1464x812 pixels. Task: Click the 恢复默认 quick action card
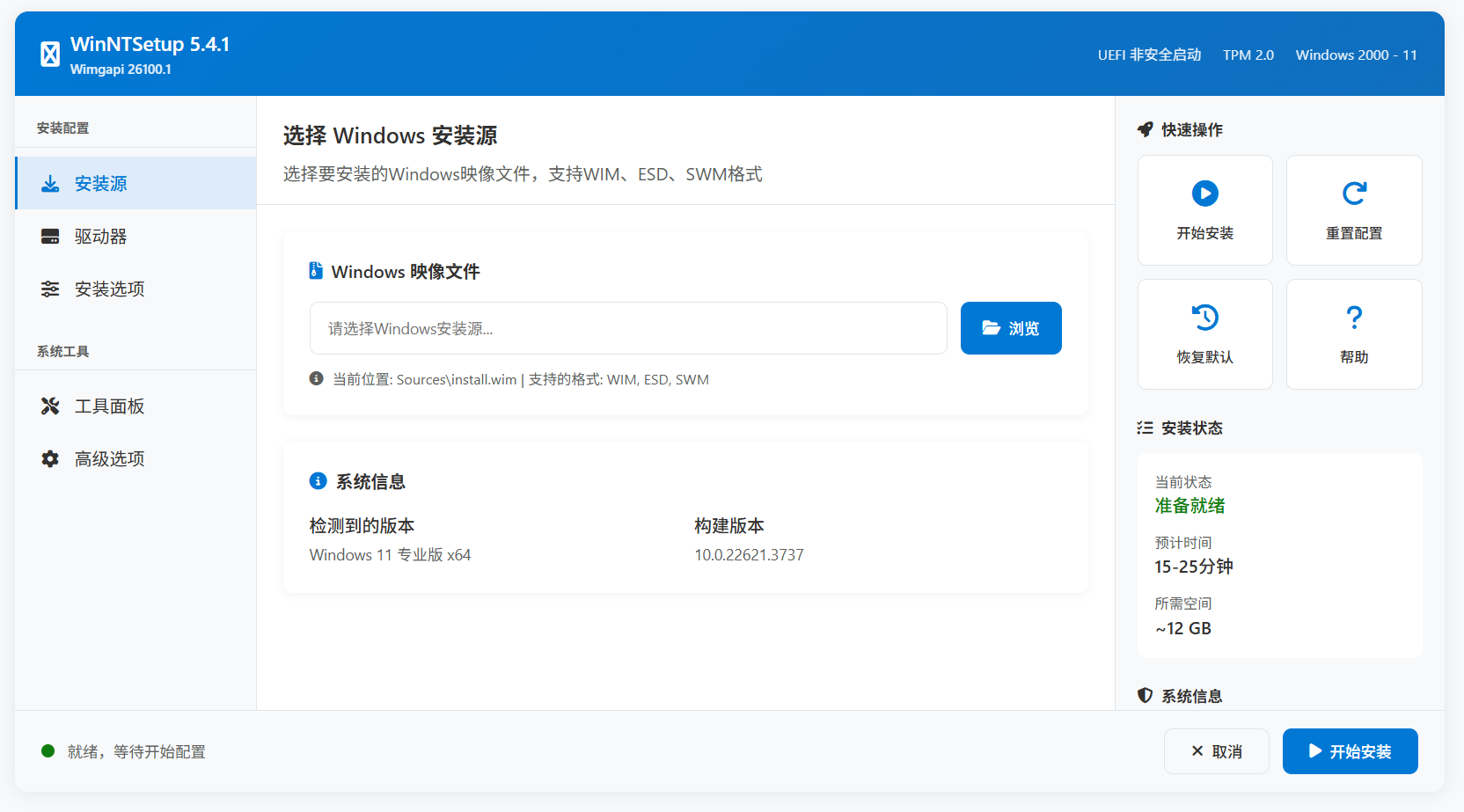pyautogui.click(x=1205, y=334)
